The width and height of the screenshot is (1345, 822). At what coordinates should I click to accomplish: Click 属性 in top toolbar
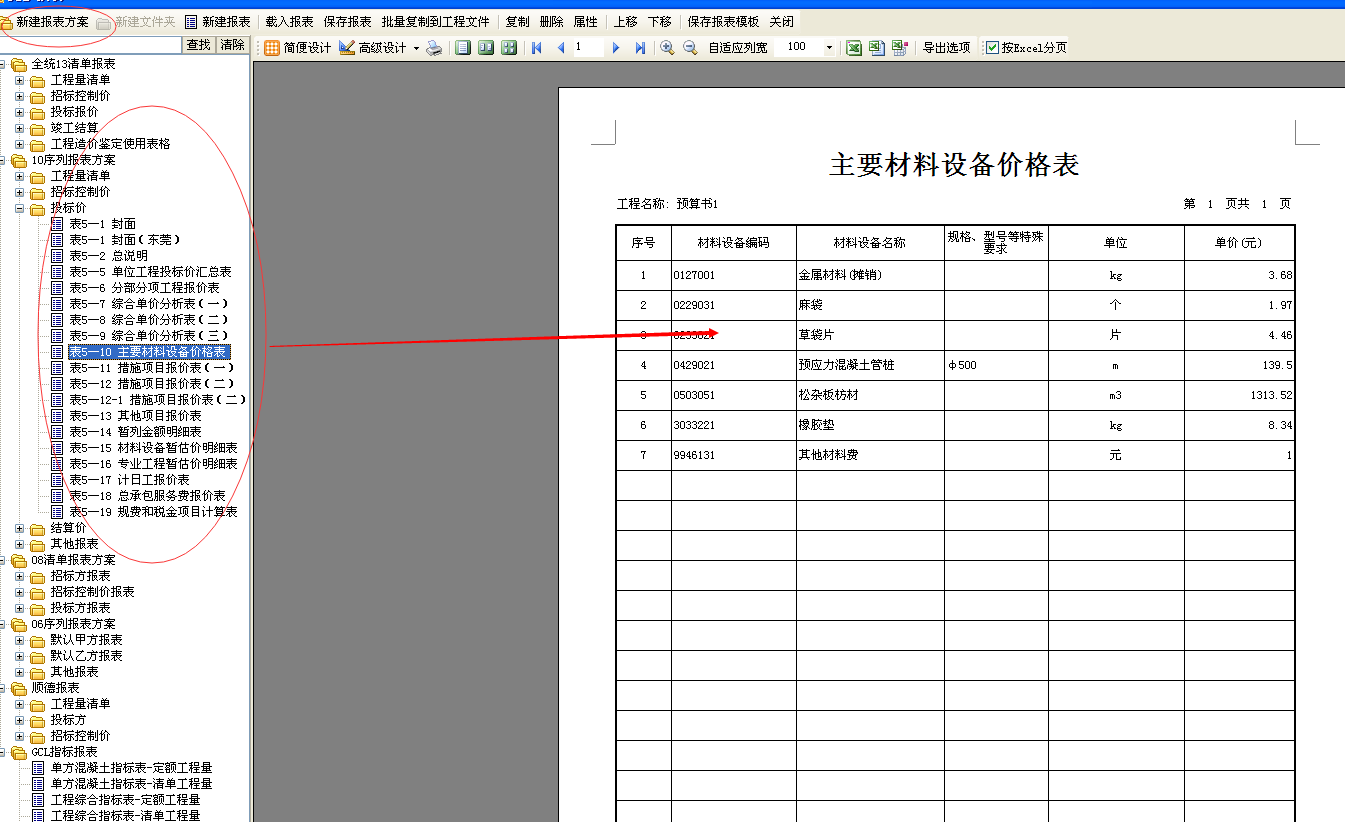pyautogui.click(x=585, y=21)
